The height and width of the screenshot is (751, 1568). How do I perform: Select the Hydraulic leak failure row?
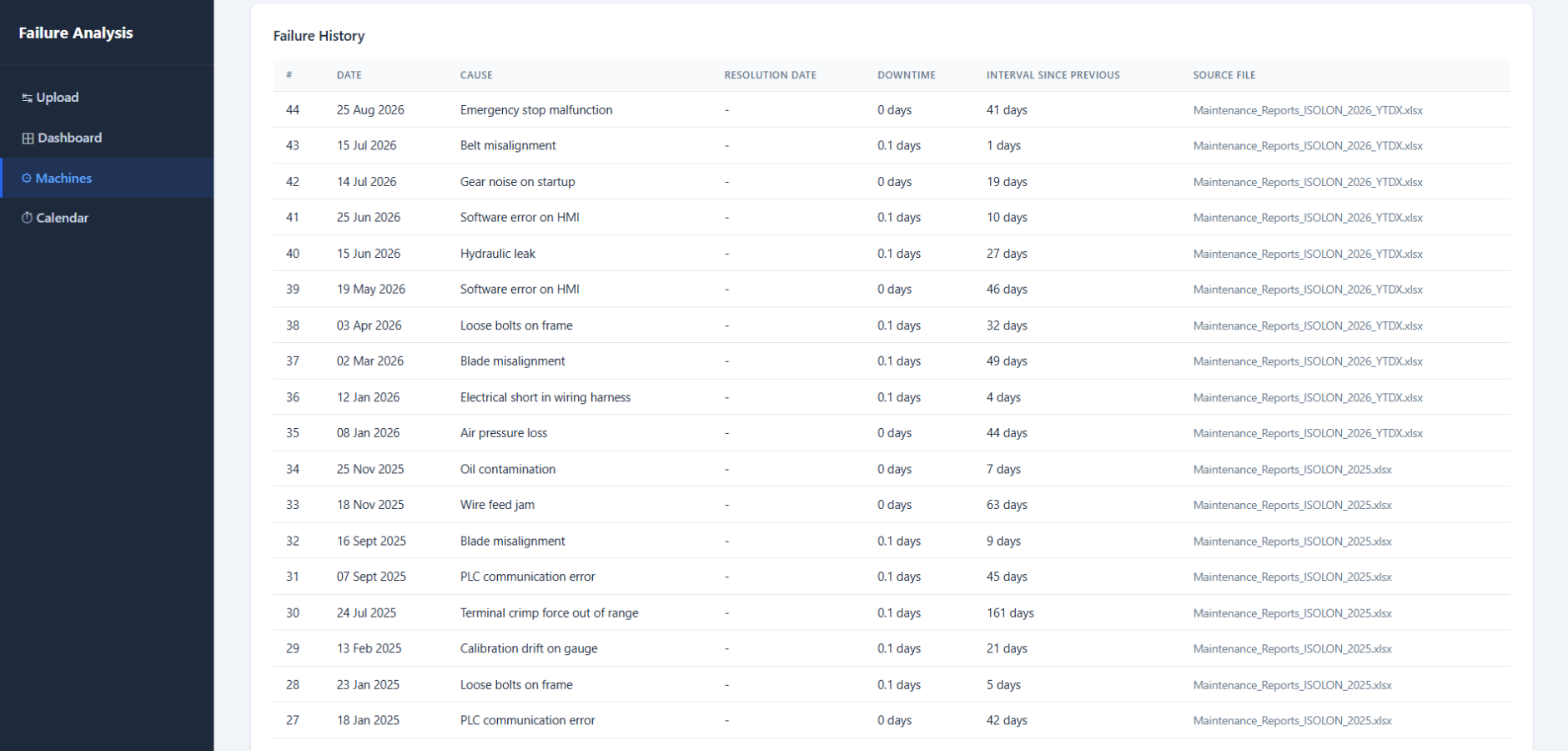tap(892, 254)
